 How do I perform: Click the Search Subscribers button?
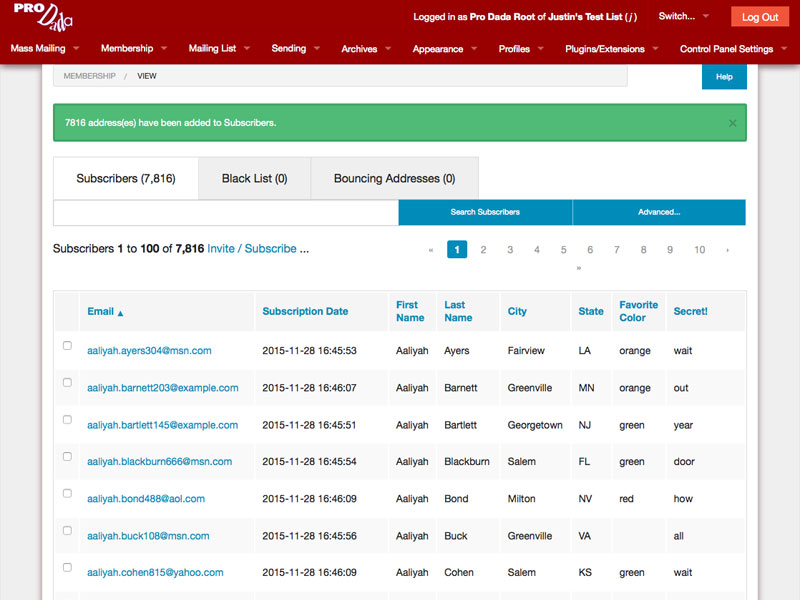(485, 212)
